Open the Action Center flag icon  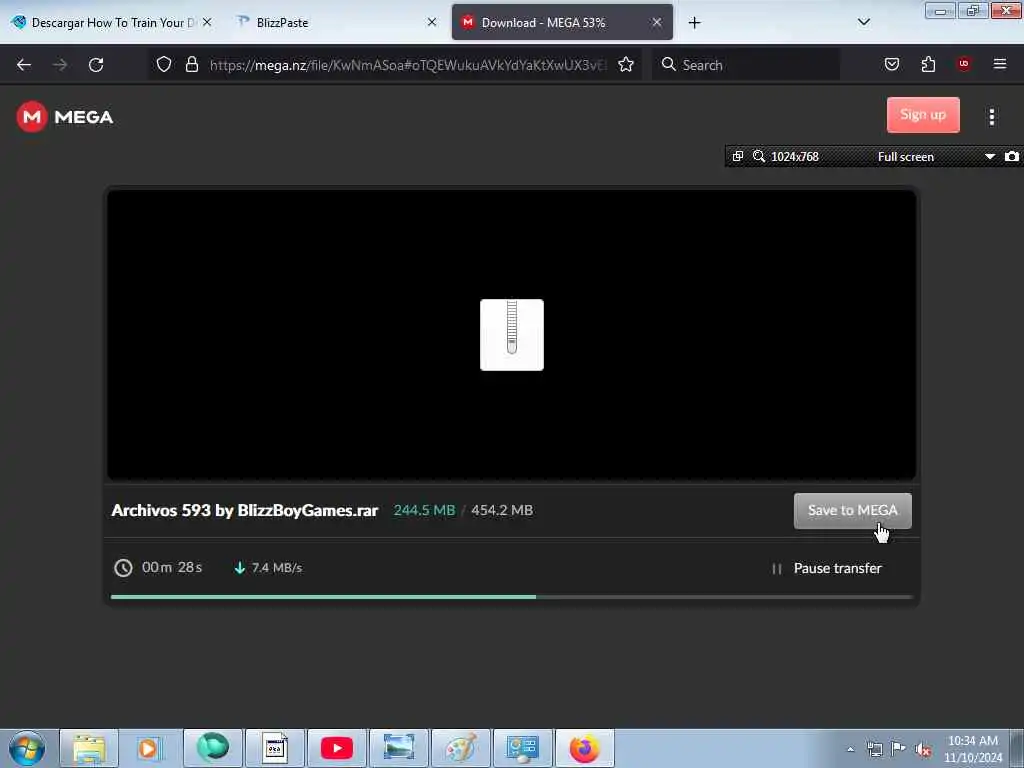(899, 749)
